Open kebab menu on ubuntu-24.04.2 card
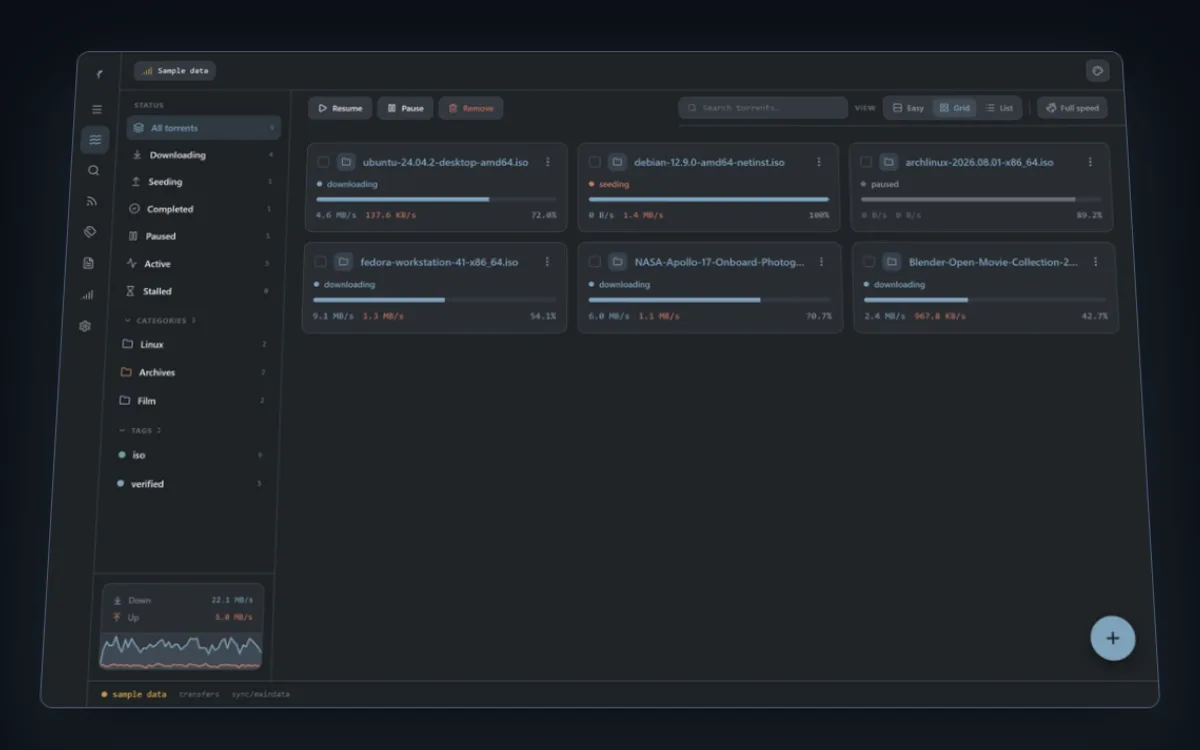 click(x=548, y=162)
